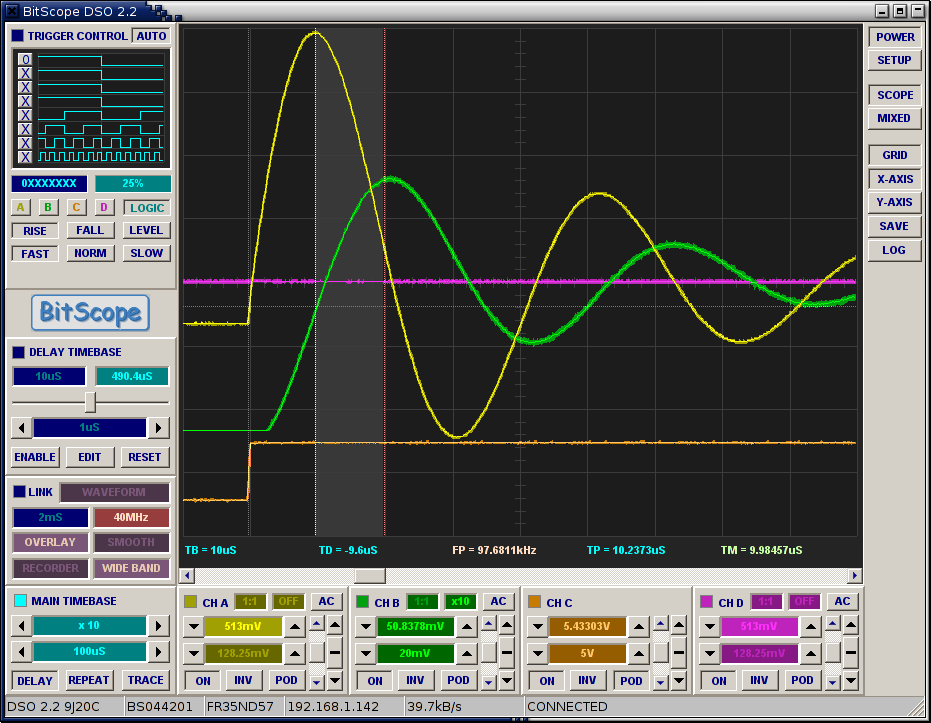Toggle the Delay Timebase indicator square
Image resolution: width=931 pixels, height=723 pixels.
(x=18, y=352)
